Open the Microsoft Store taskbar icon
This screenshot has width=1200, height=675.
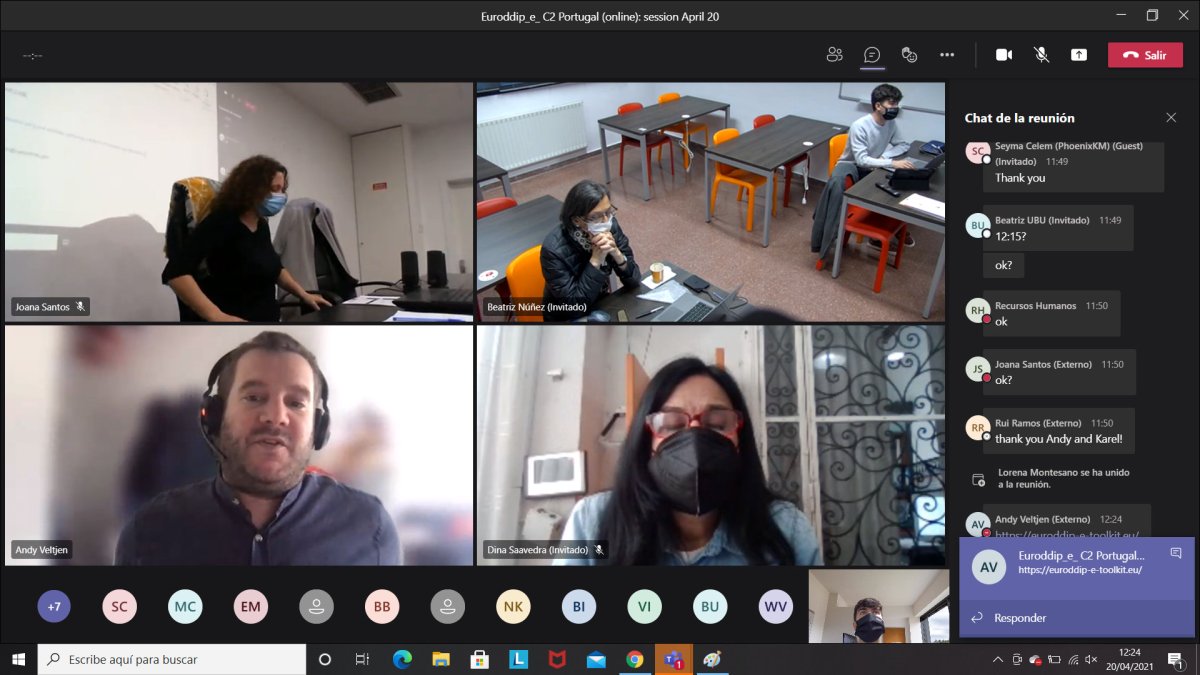pos(479,660)
